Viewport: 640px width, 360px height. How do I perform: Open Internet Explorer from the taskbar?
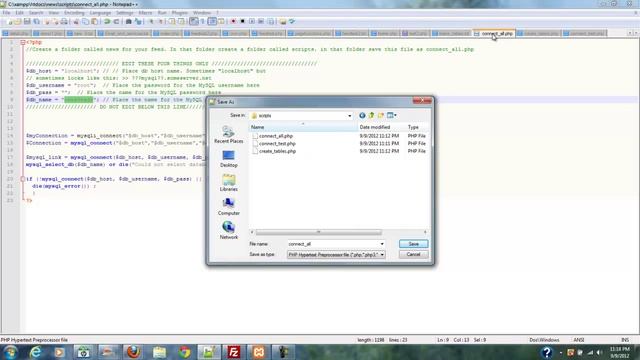tap(36, 352)
